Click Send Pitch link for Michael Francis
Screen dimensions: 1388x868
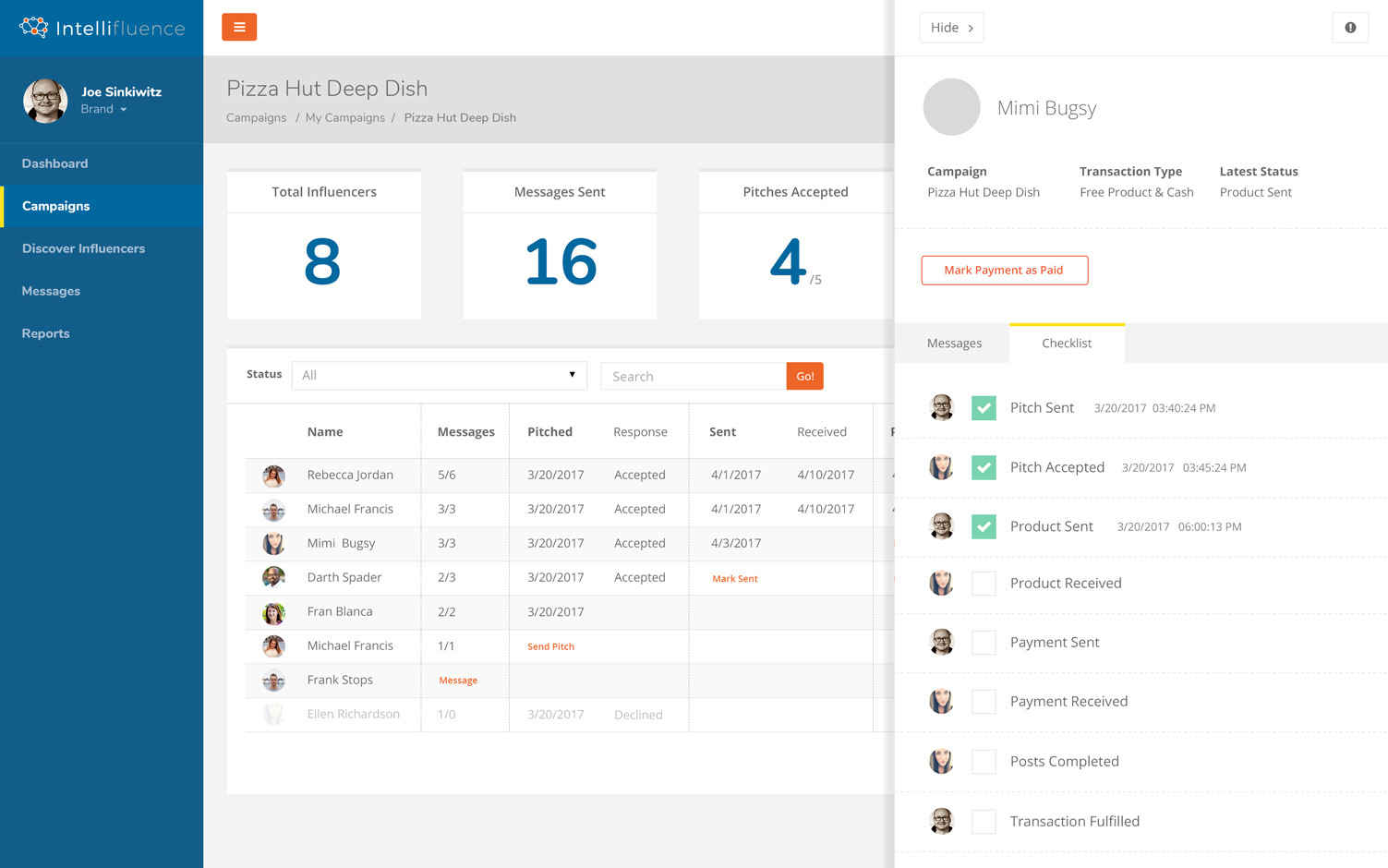[x=550, y=646]
